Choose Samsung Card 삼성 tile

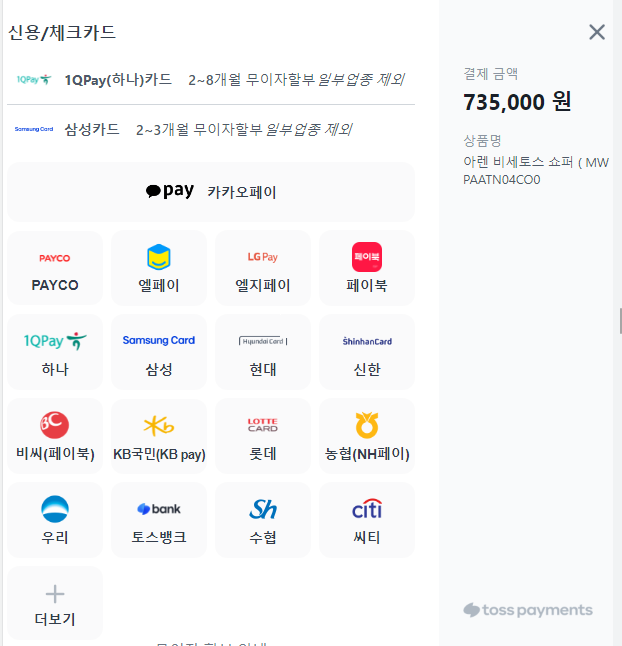click(159, 352)
